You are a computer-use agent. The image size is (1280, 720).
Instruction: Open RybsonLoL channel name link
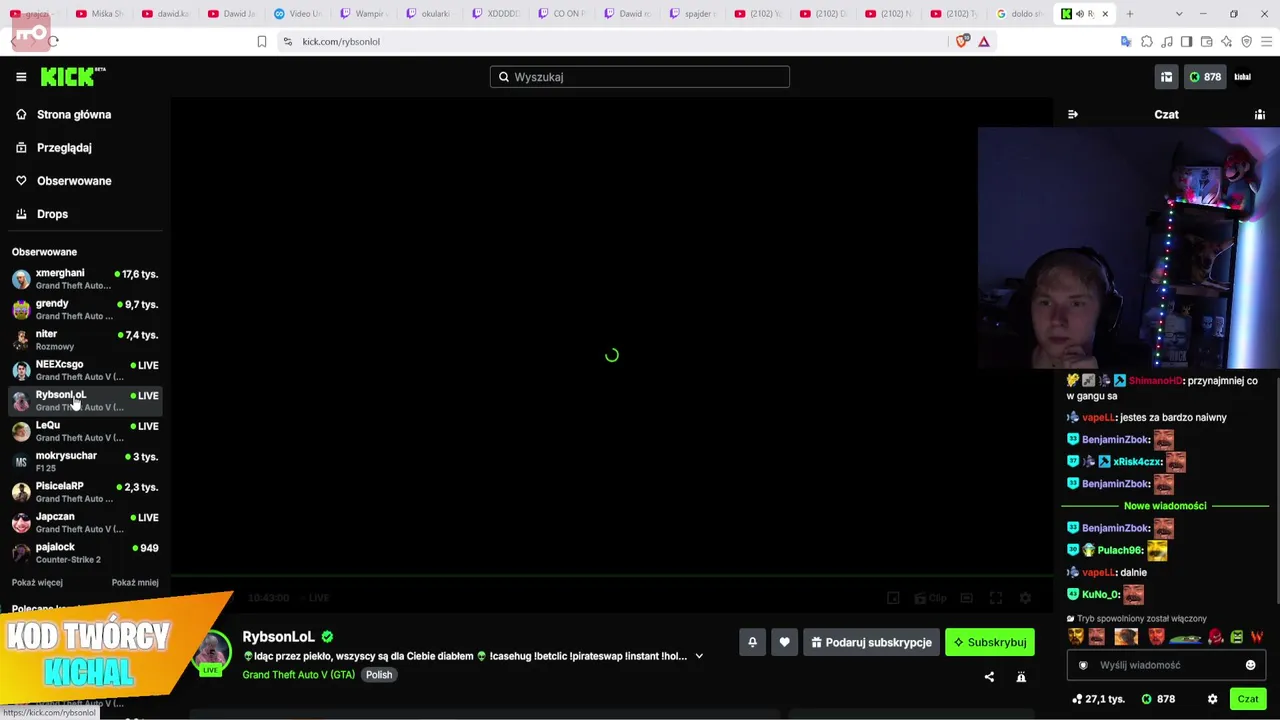coord(278,636)
